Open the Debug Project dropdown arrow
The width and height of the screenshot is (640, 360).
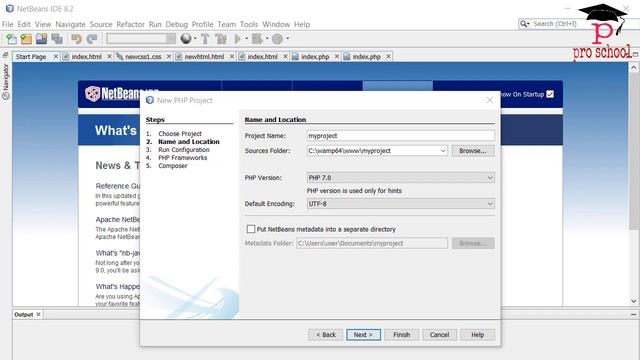pos(267,39)
